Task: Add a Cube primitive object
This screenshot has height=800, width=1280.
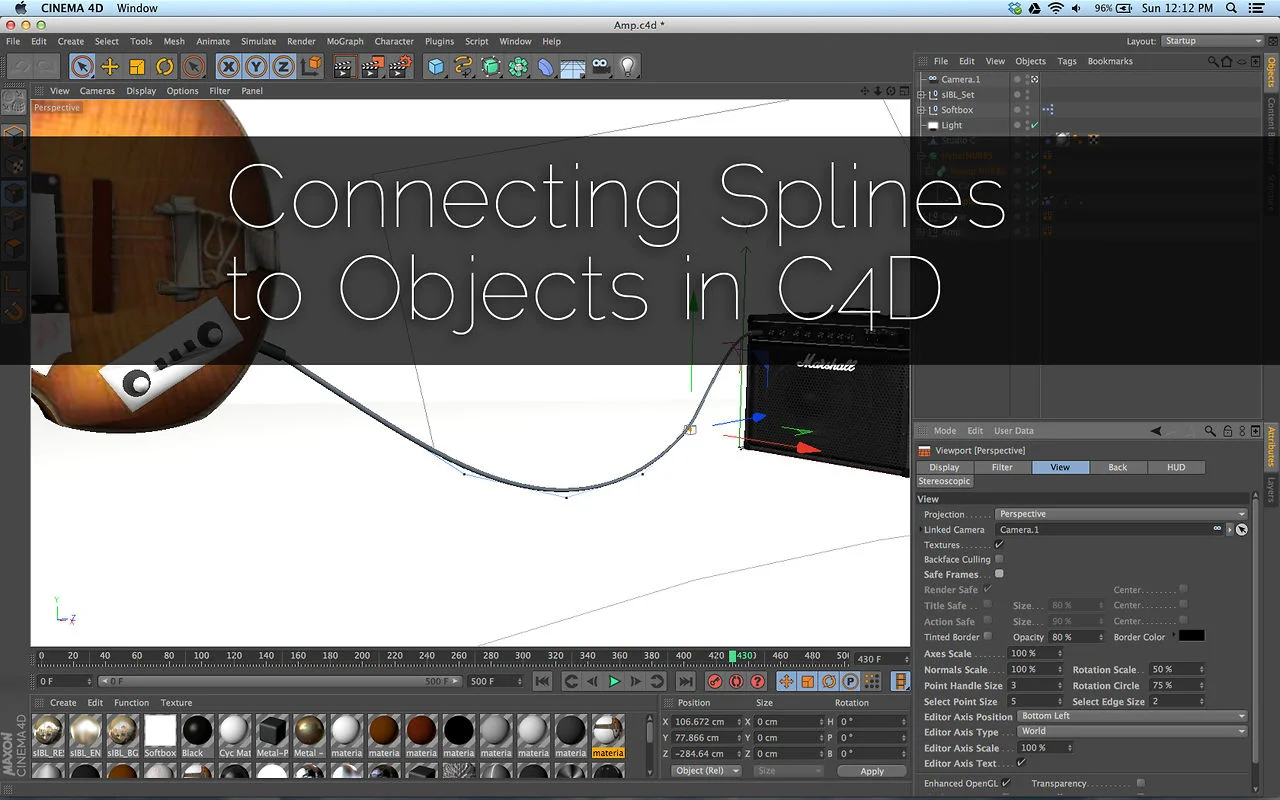Action: 436,67
